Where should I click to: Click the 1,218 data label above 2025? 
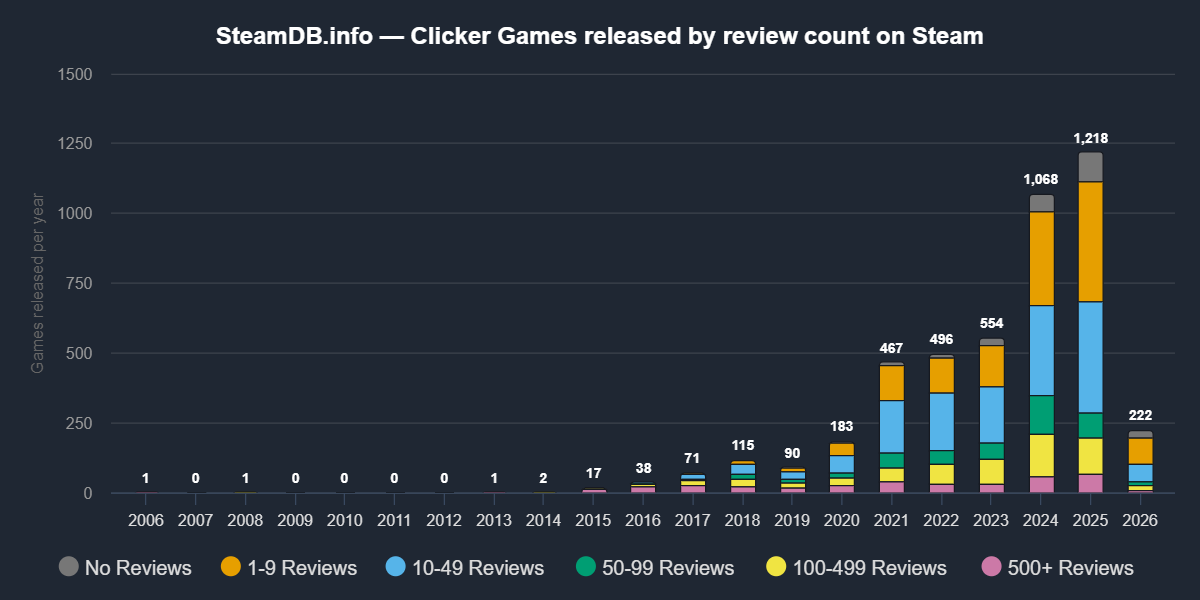pyautogui.click(x=1090, y=139)
